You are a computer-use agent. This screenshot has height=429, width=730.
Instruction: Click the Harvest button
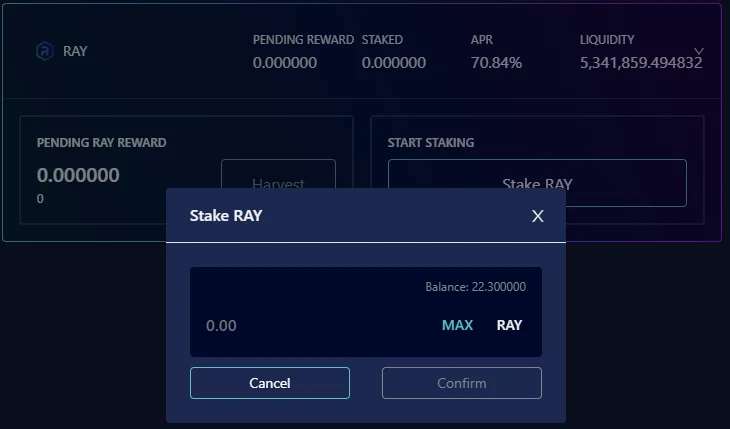[278, 174]
